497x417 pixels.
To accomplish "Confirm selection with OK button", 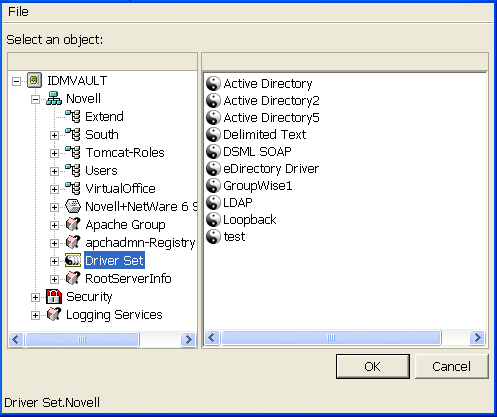I will click(x=373, y=366).
